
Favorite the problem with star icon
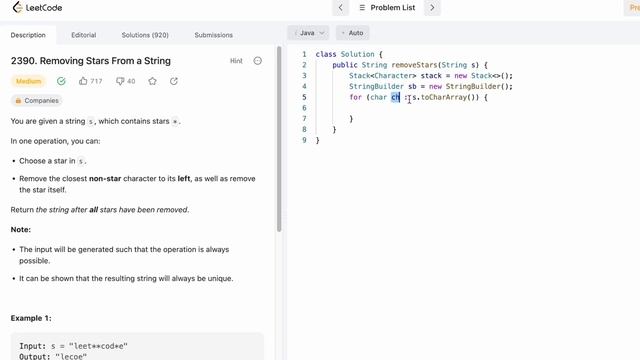(x=152, y=81)
